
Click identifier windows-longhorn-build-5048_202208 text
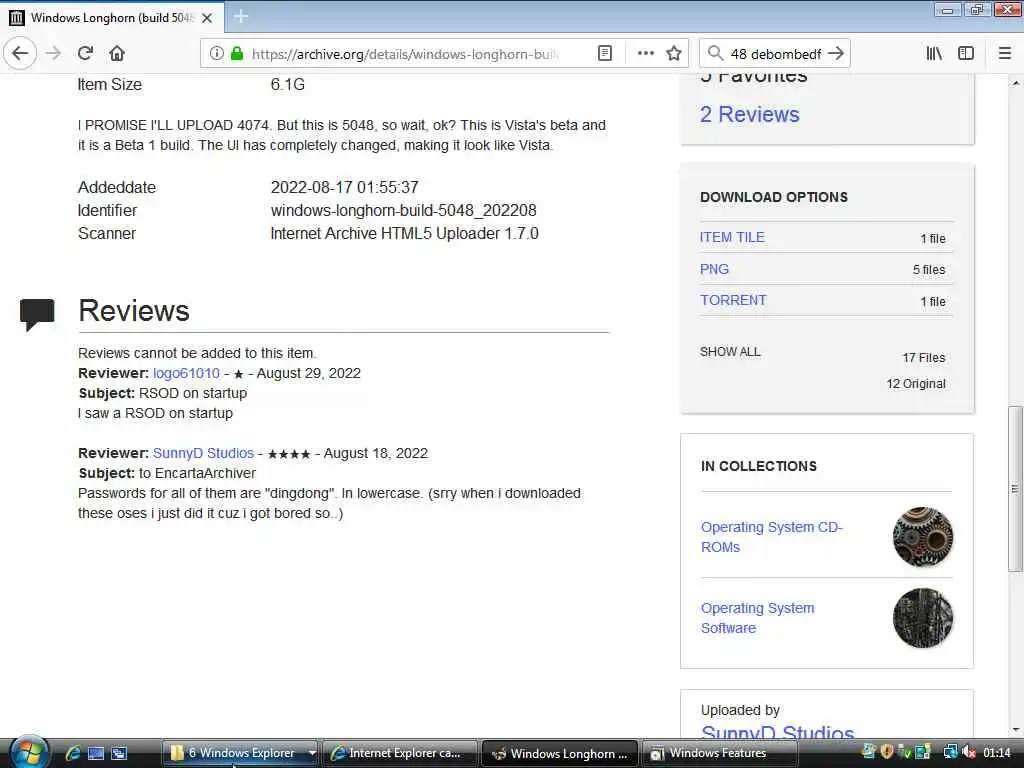[403, 210]
